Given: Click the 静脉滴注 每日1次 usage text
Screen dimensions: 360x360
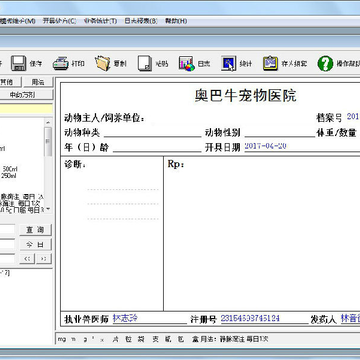Looking at the screenshot, I should coord(244,339).
